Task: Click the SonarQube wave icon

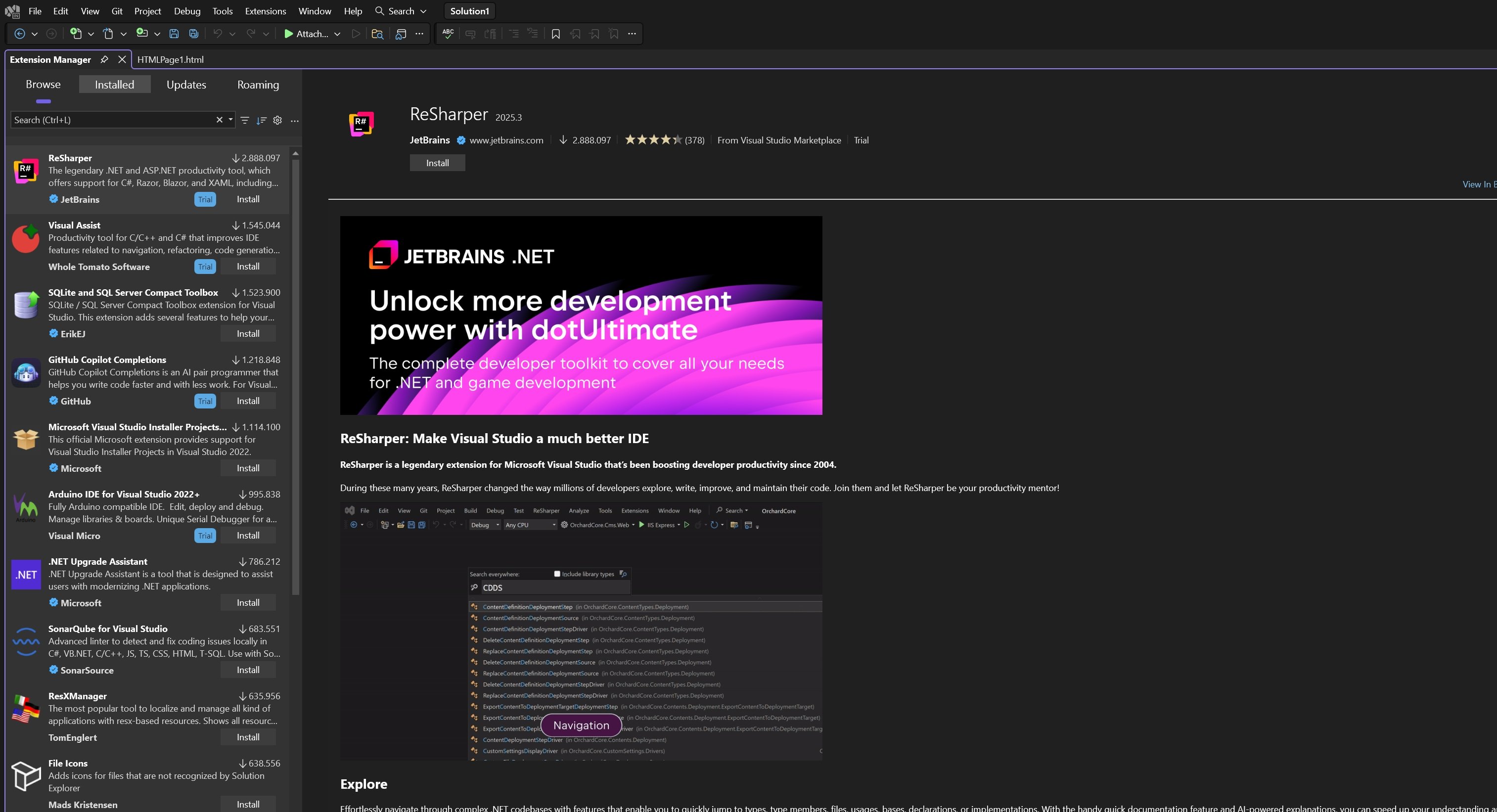Action: coord(26,642)
